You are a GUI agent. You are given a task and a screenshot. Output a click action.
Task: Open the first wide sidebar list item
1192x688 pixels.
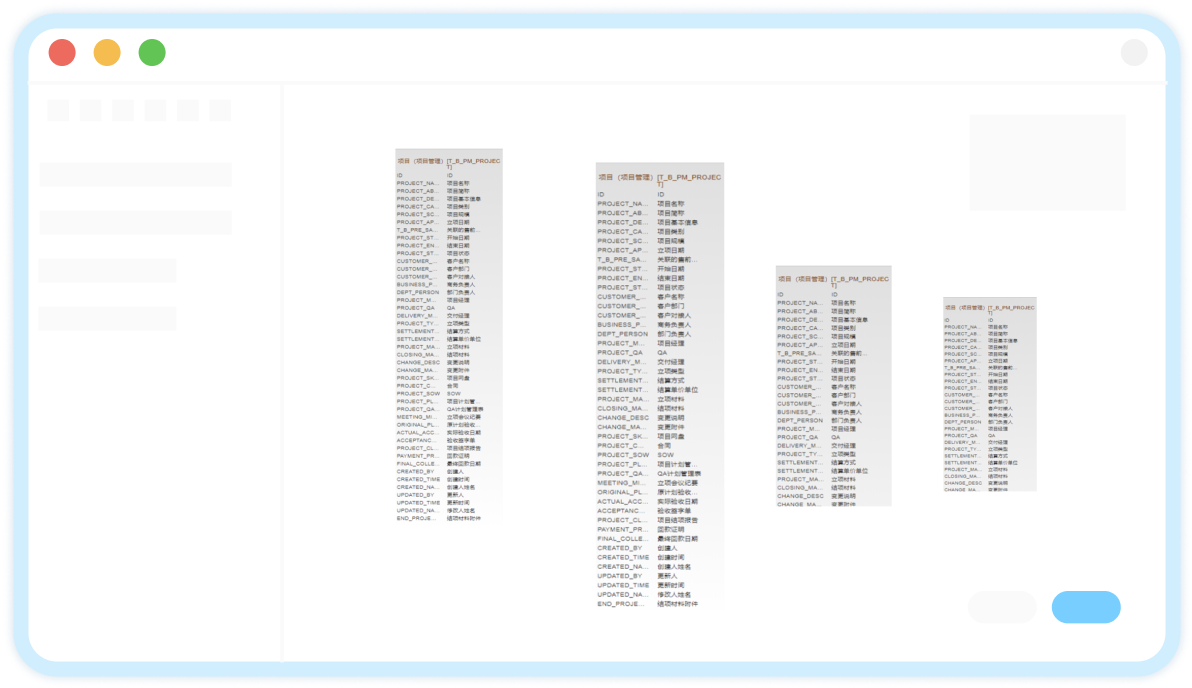136,175
